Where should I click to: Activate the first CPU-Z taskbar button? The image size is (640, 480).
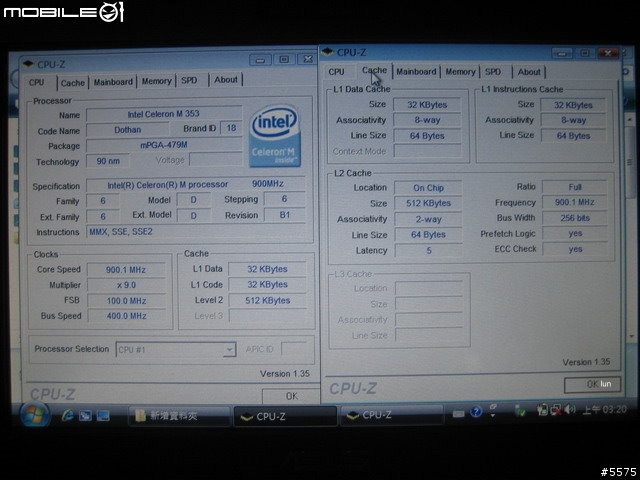tap(286, 416)
